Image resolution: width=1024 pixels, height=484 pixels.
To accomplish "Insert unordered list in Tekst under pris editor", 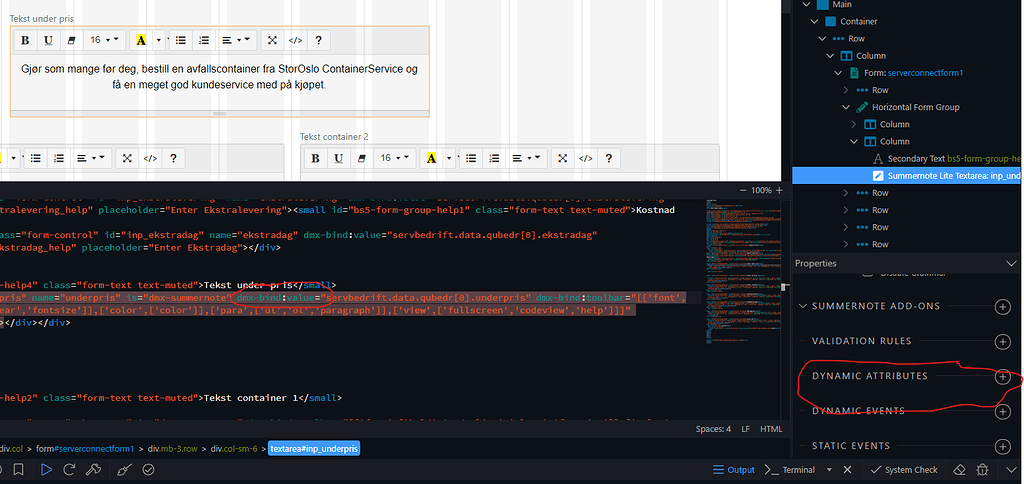I will 181,40.
